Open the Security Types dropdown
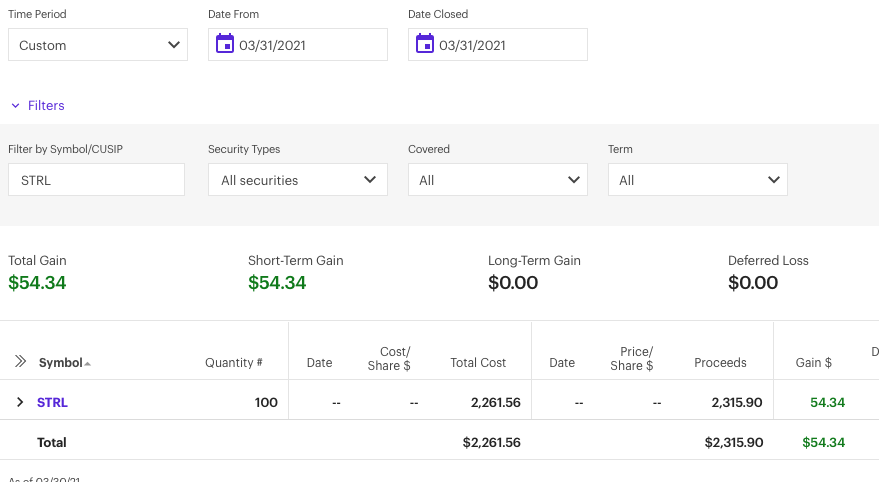The image size is (879, 482). [298, 180]
